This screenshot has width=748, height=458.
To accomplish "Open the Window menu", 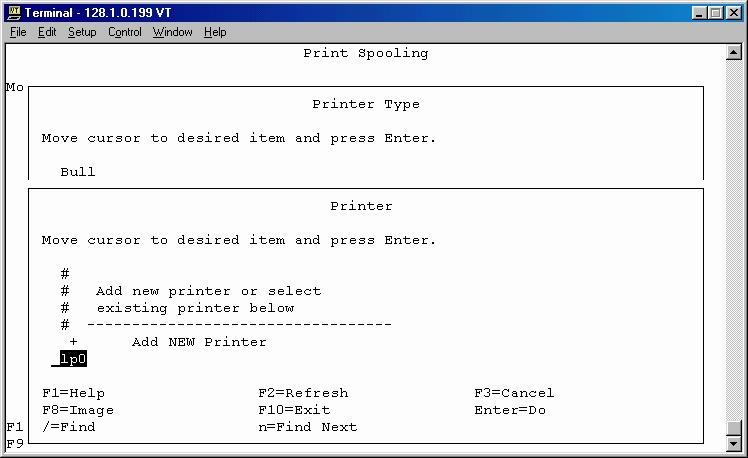I will [172, 32].
